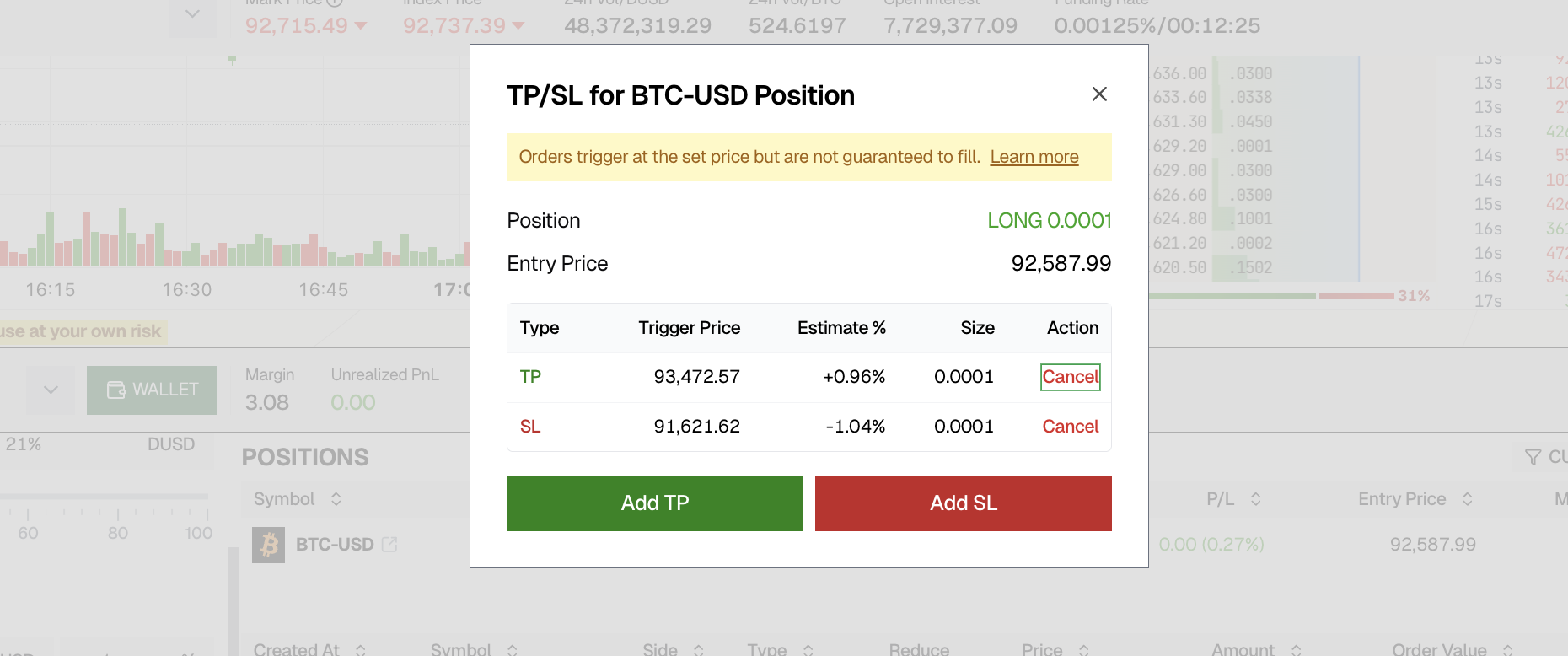Expand the dropdown beside the WALLET button
The image size is (1568, 656).
coord(51,390)
